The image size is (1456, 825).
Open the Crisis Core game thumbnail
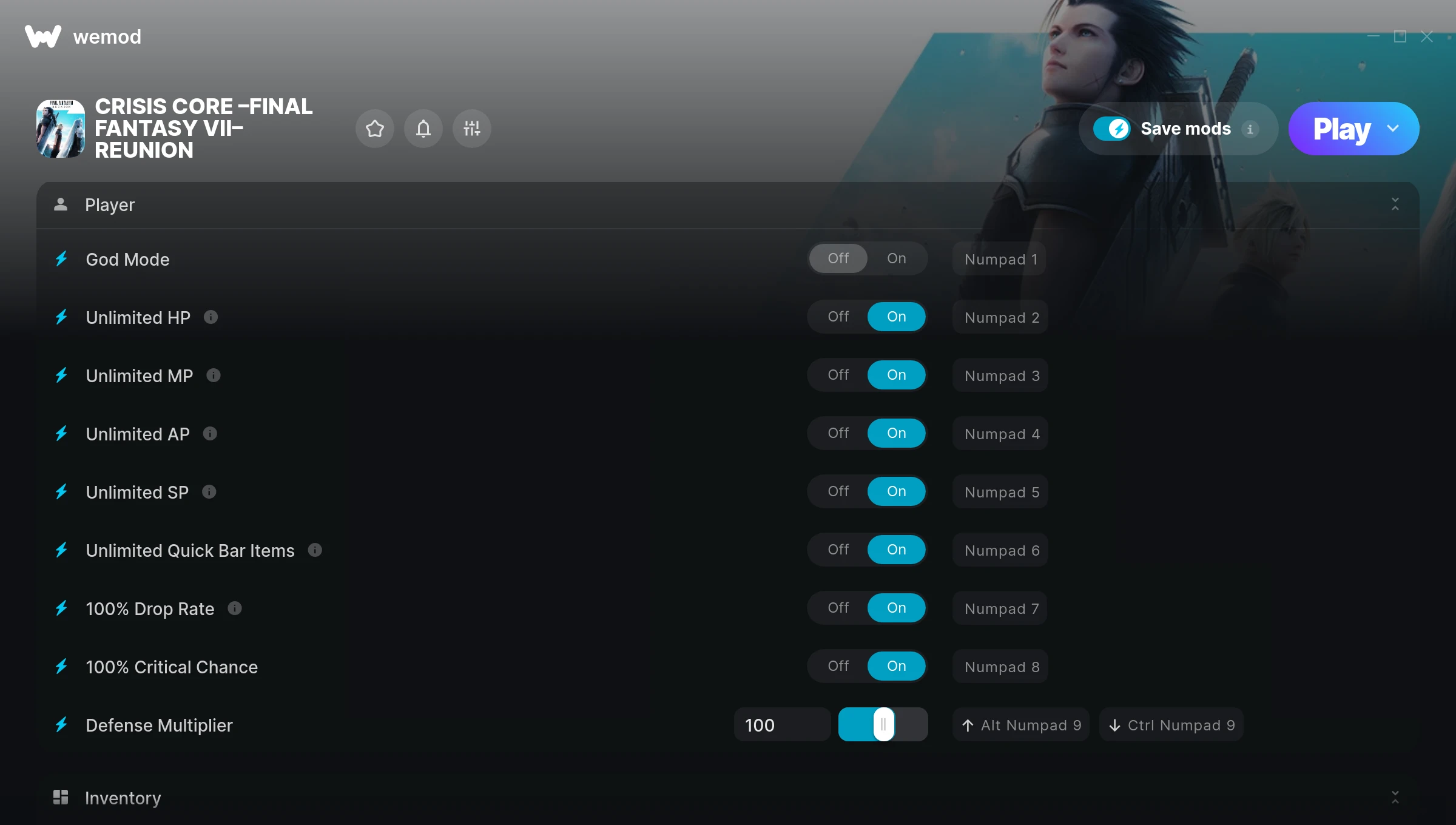pos(61,129)
